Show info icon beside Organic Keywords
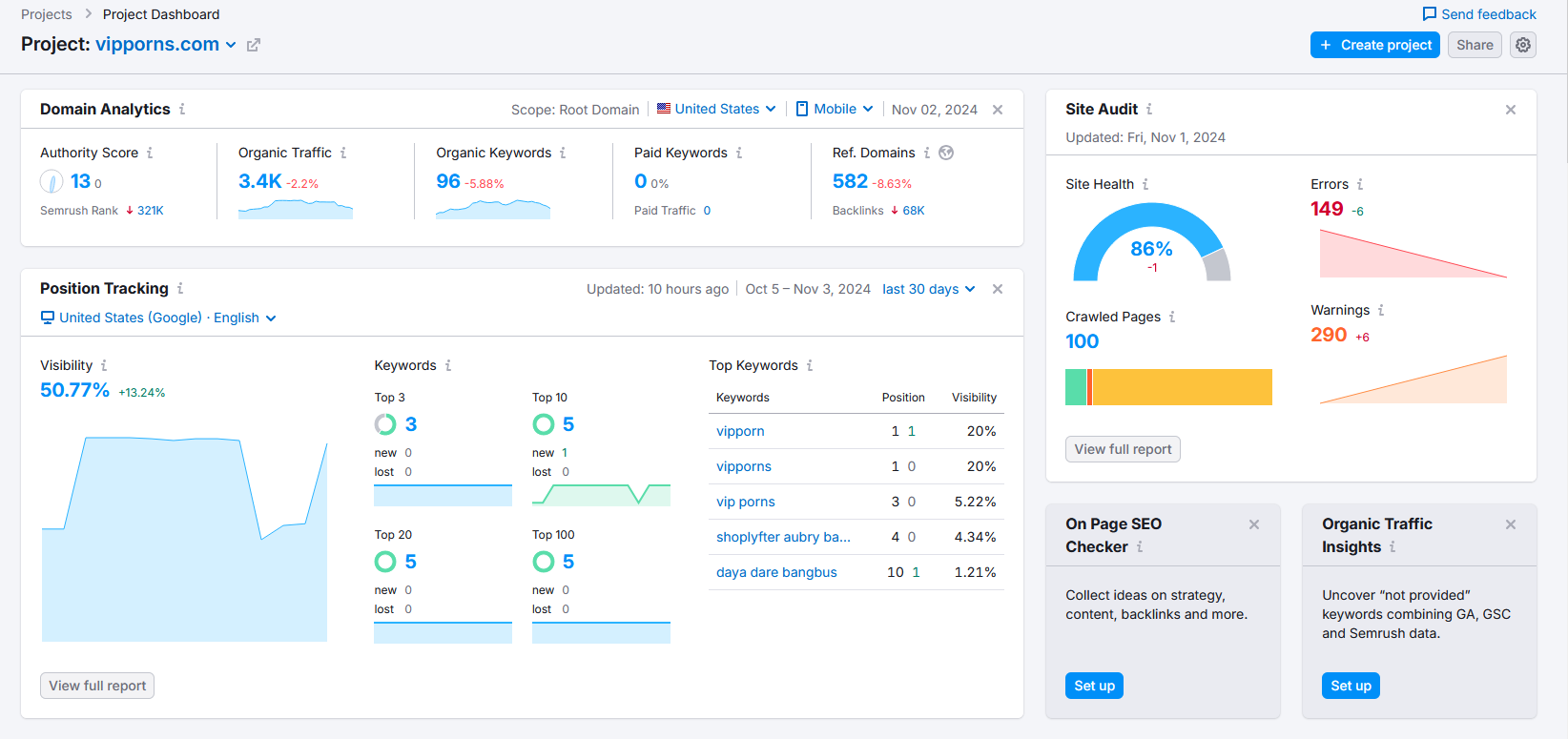The width and height of the screenshot is (1568, 739). pos(563,153)
